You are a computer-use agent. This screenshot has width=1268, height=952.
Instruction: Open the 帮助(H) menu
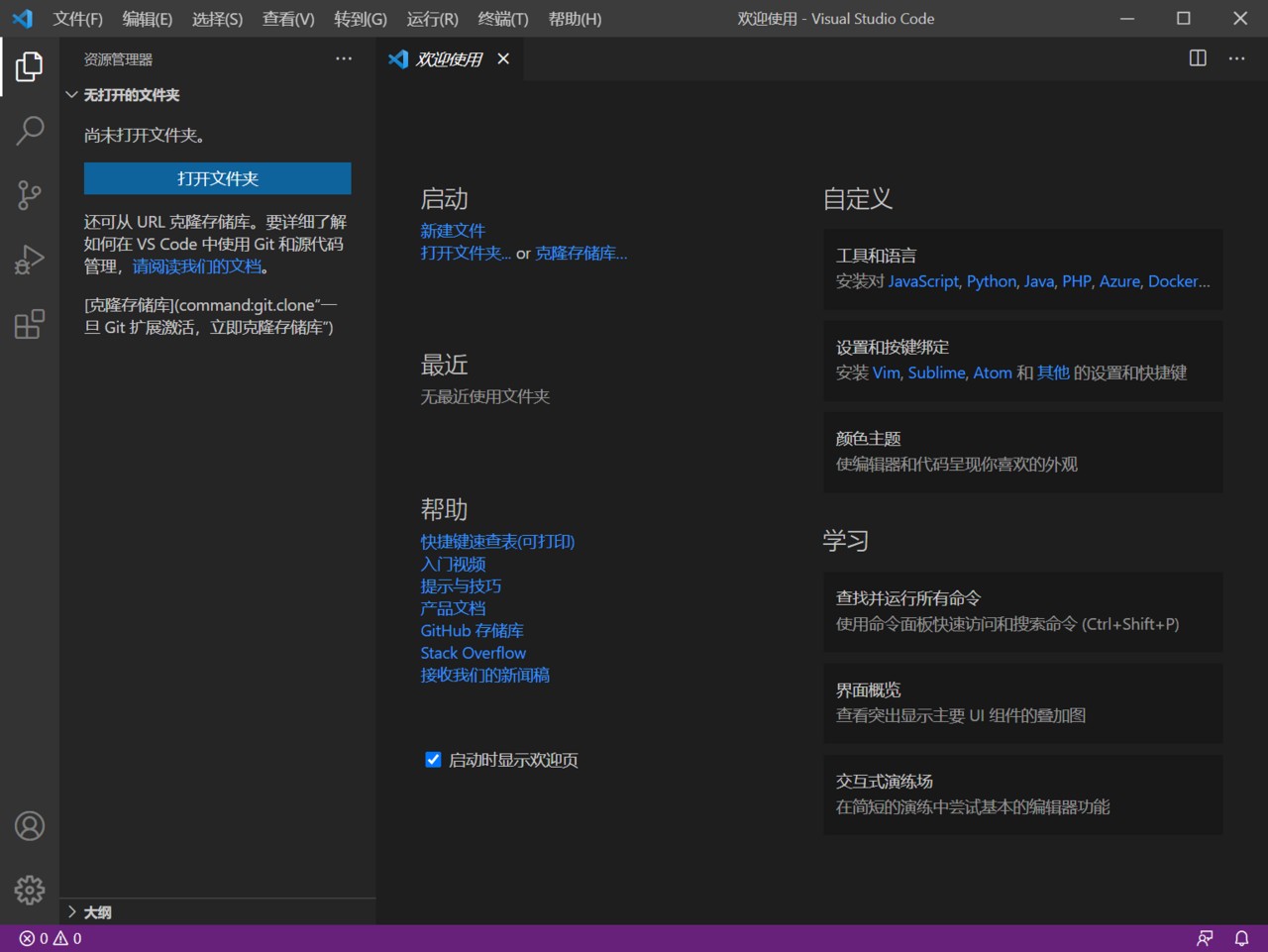tap(575, 19)
